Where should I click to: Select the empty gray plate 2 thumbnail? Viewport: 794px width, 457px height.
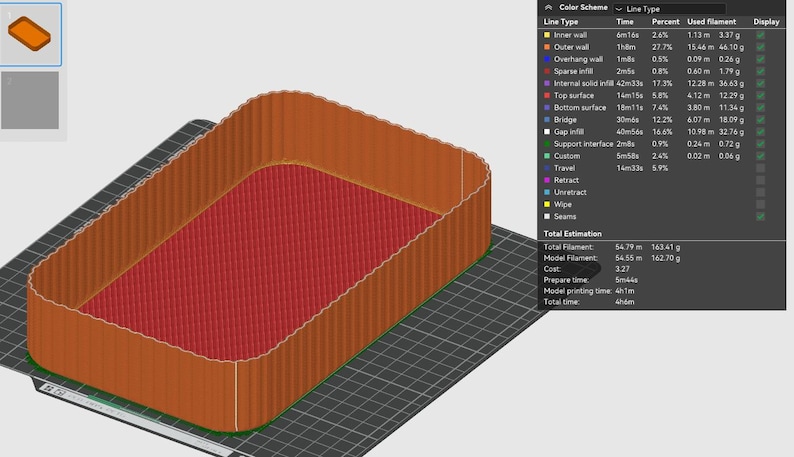tap(30, 100)
